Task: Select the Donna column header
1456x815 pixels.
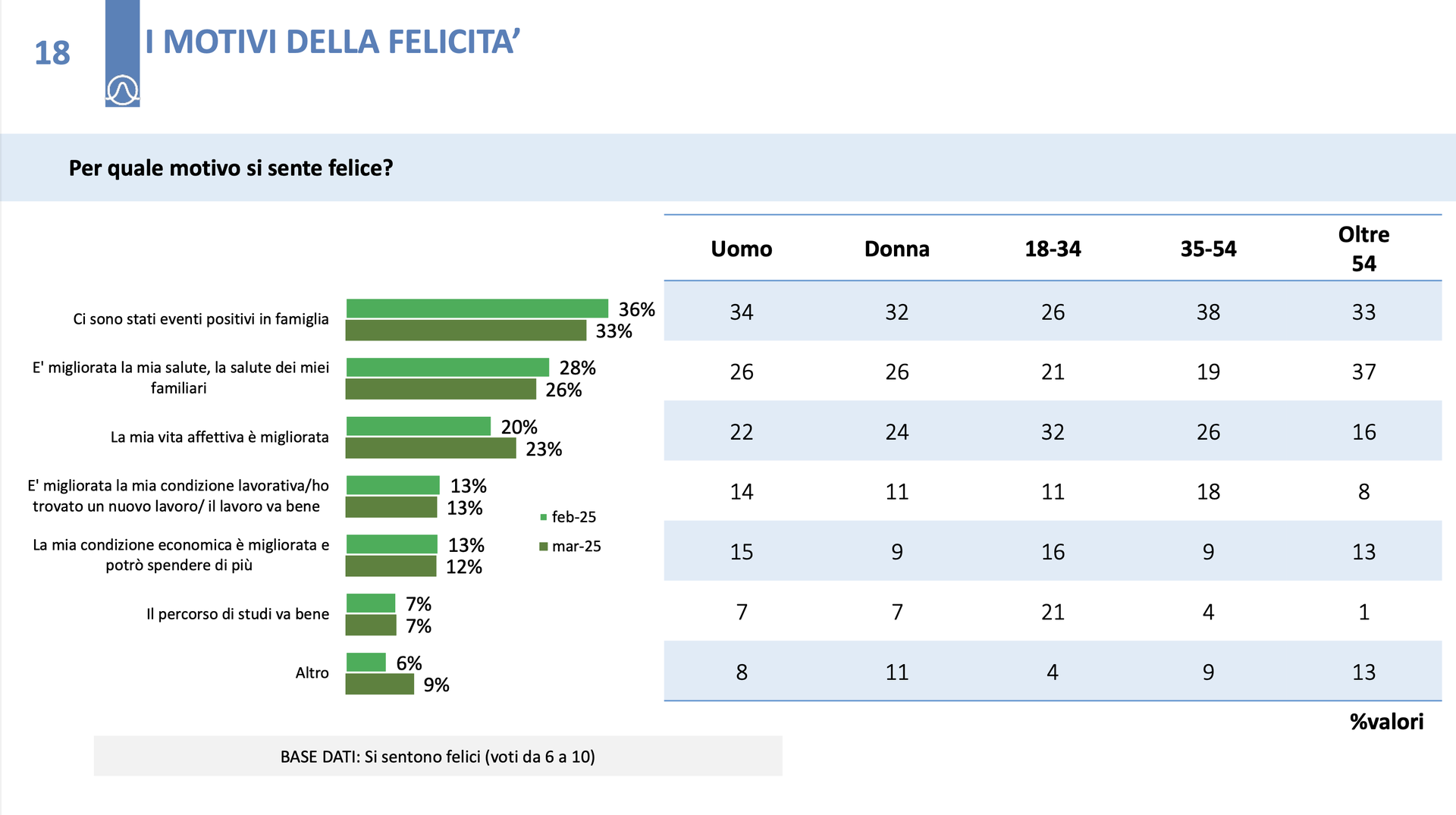Action: 896,249
